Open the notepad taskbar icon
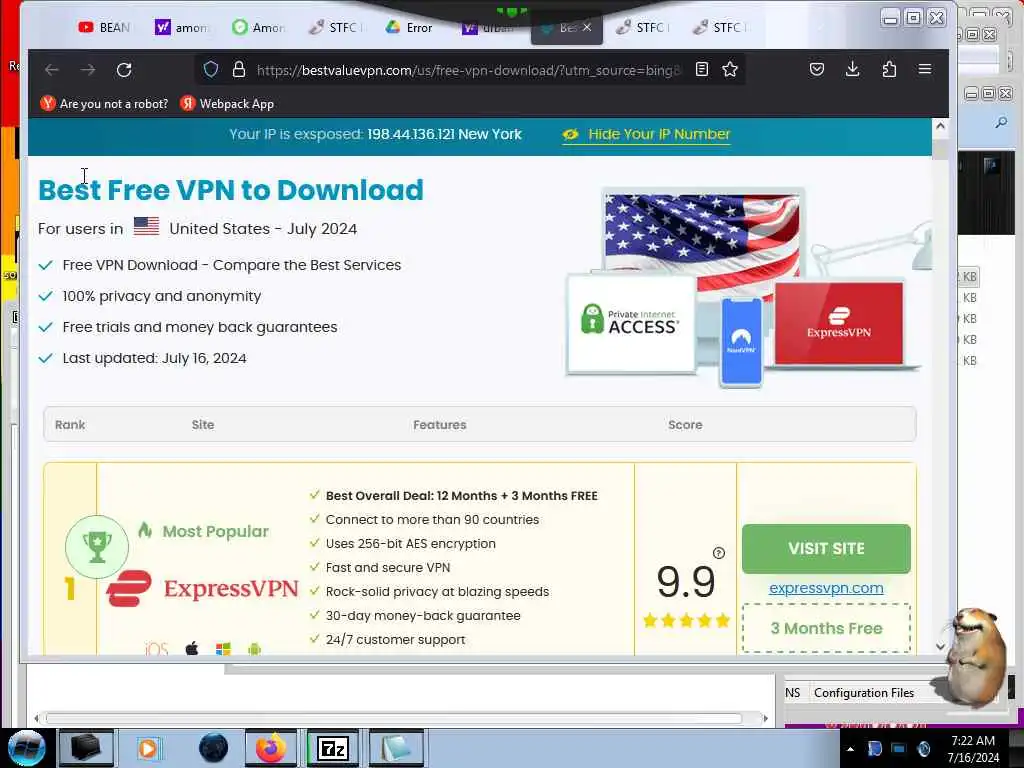This screenshot has height=768, width=1024. (396, 748)
